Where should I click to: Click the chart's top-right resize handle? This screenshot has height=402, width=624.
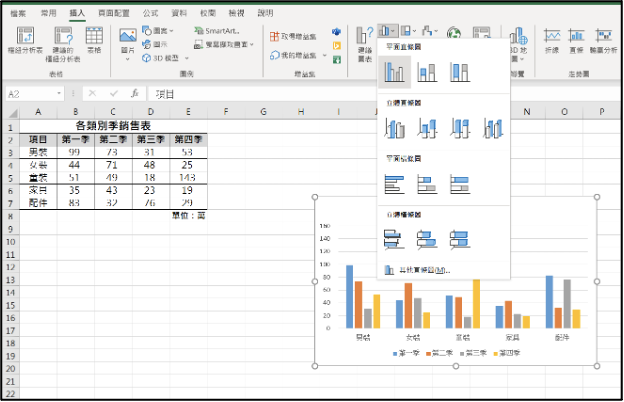tap(597, 197)
